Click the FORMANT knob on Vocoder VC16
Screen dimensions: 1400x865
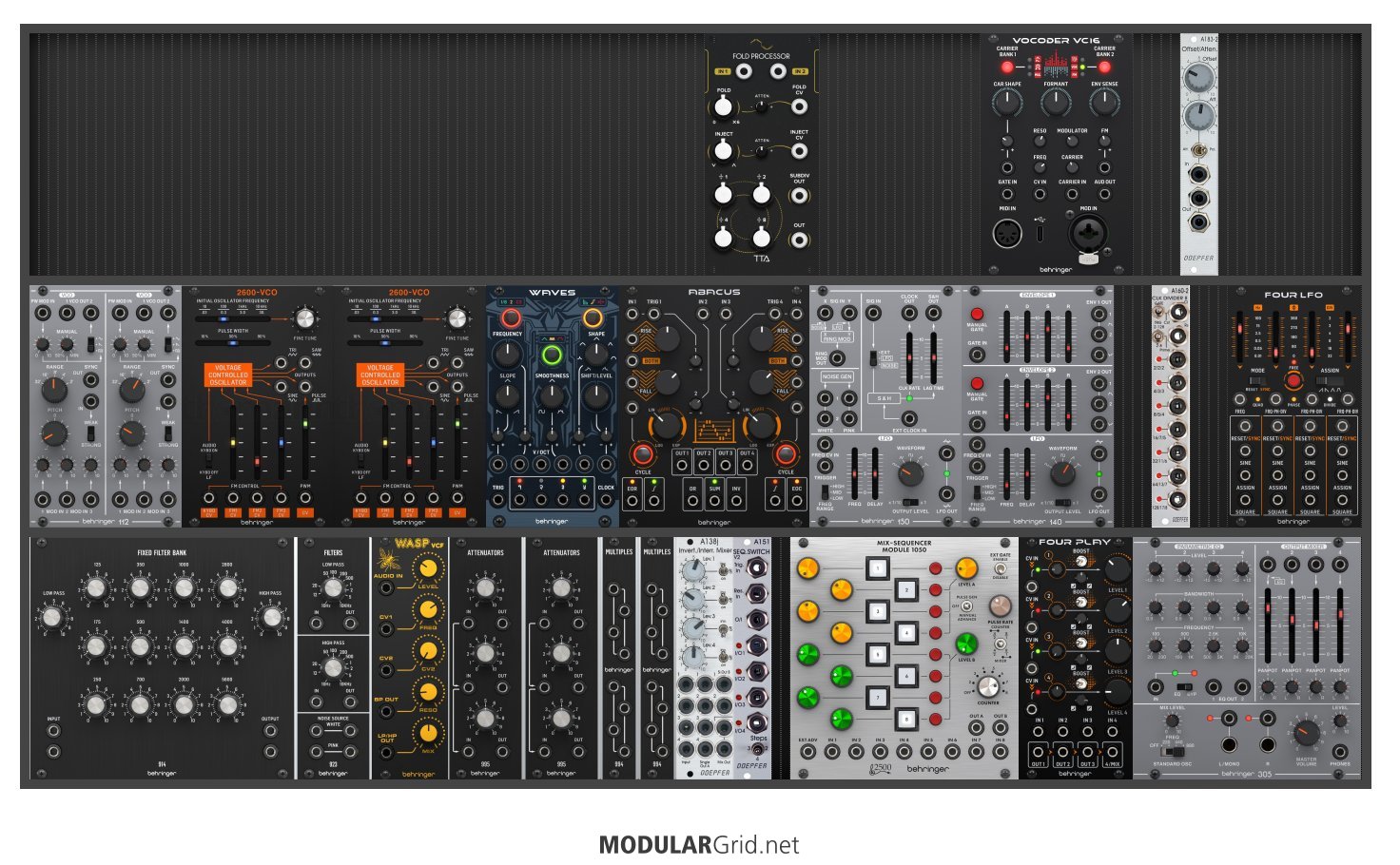click(x=1056, y=102)
